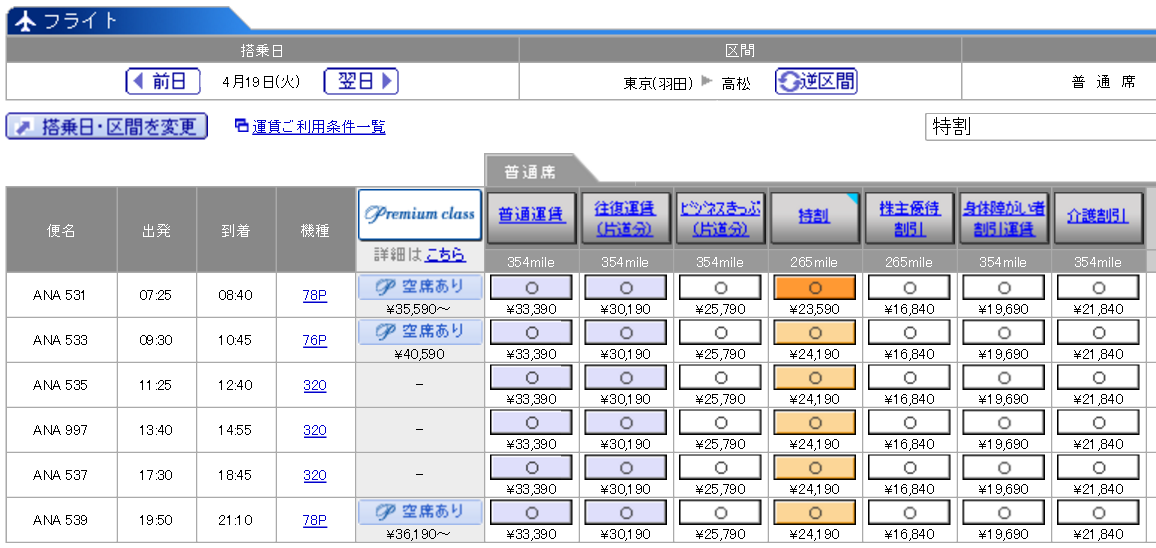
Task: Open 身体障がい者割引運賃 column header
Action: tap(1004, 218)
